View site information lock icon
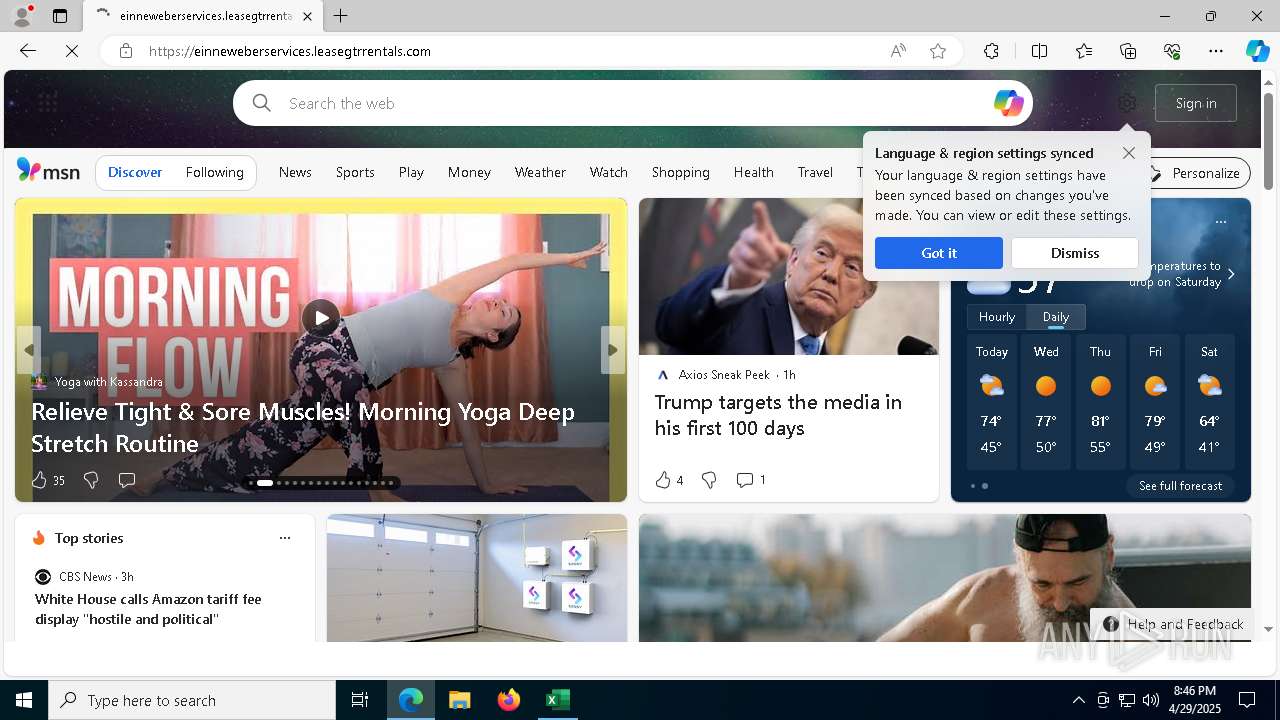The width and height of the screenshot is (1280, 720). (x=125, y=51)
